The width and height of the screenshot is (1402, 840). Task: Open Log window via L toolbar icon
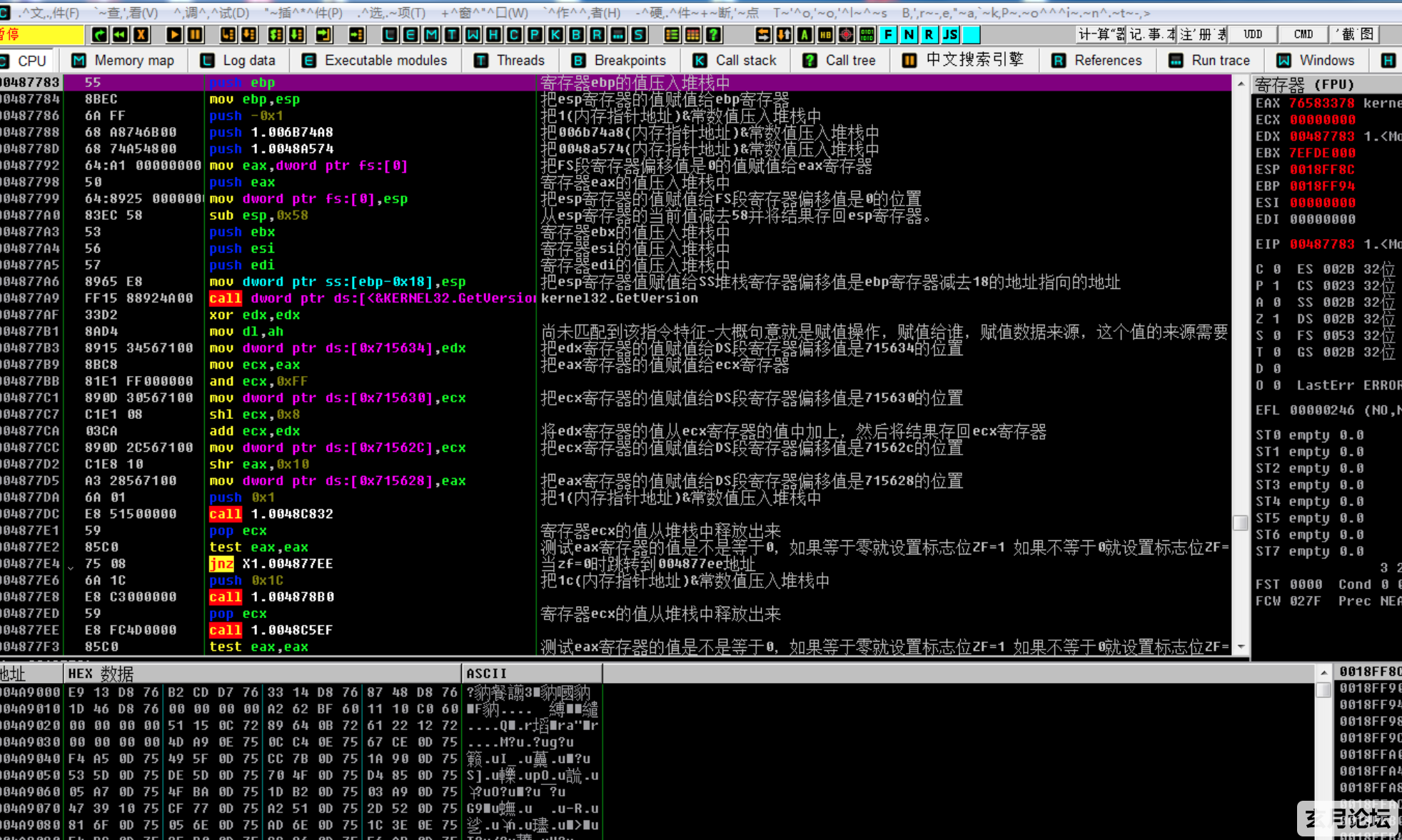click(x=390, y=34)
